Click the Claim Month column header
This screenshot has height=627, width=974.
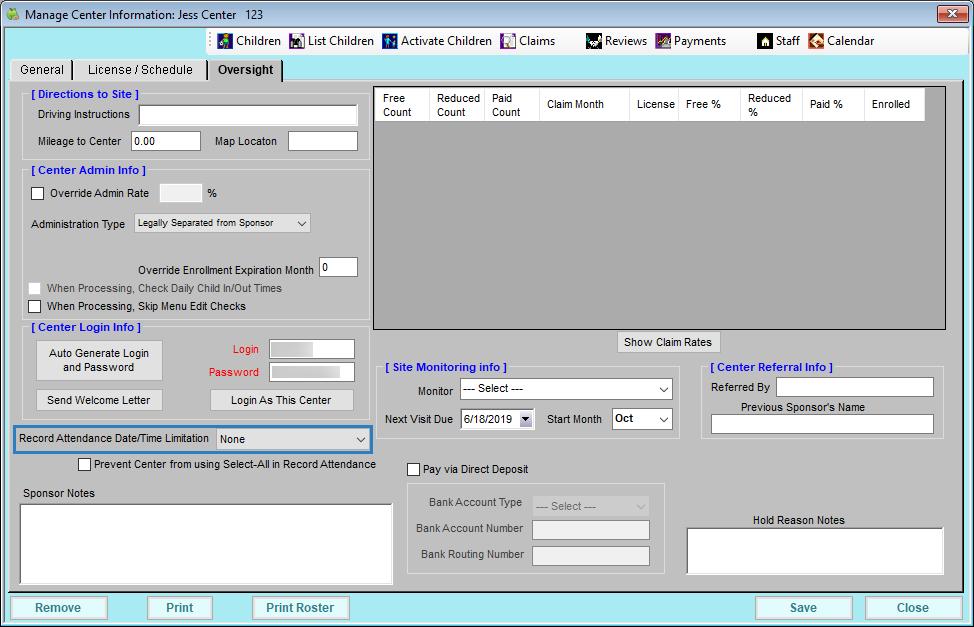tap(584, 104)
